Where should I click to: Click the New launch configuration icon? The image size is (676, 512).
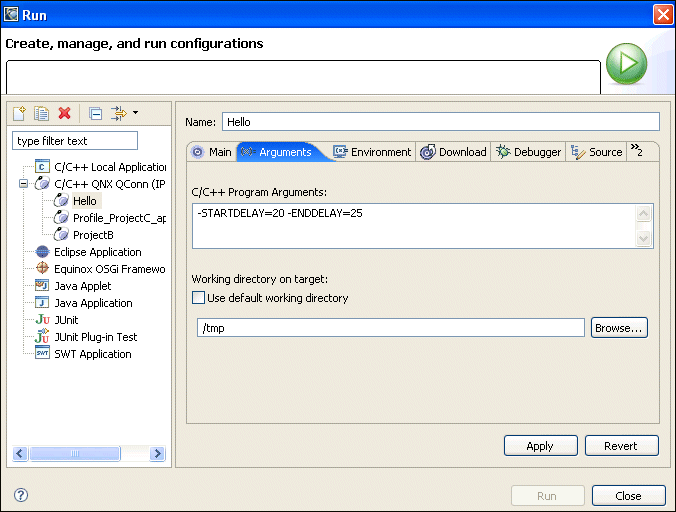coord(19,114)
